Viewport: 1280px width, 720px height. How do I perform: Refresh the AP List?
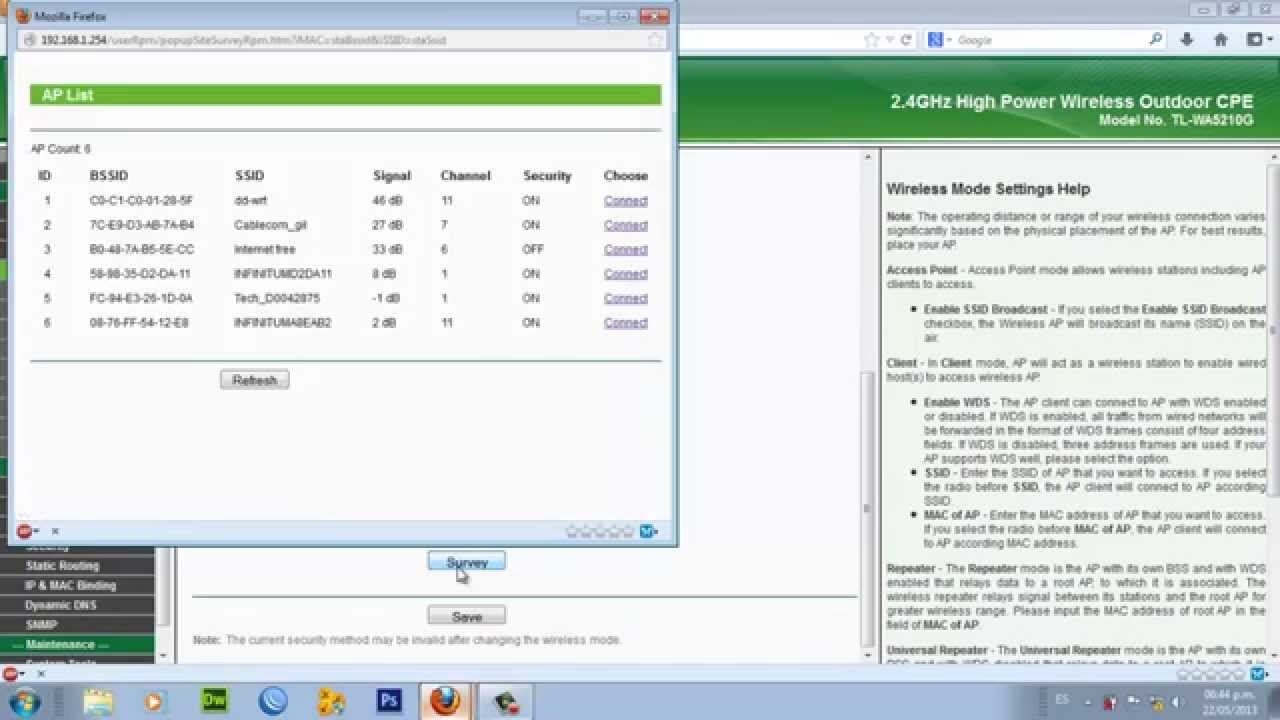(255, 380)
